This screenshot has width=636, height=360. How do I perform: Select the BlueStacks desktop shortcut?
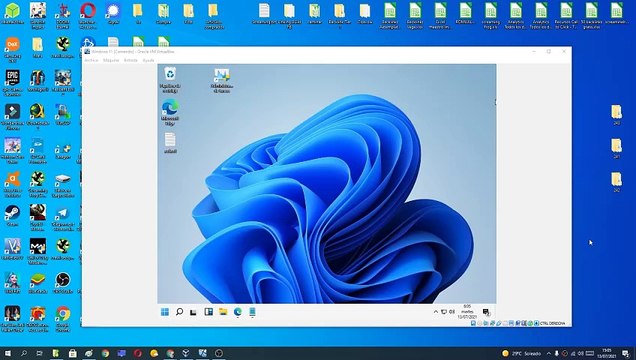38,283
